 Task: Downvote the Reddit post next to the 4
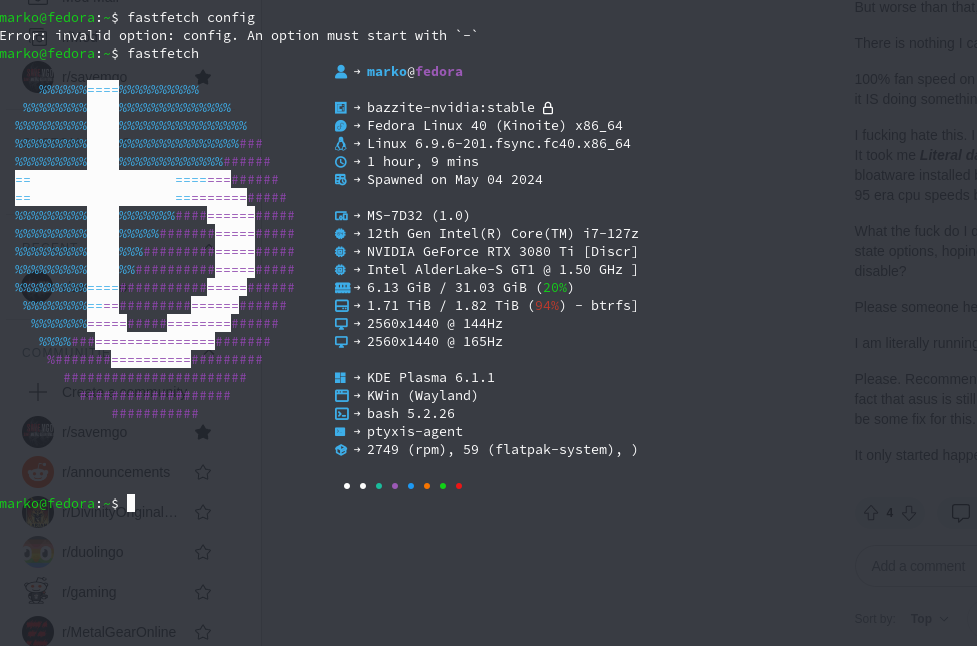pos(909,513)
